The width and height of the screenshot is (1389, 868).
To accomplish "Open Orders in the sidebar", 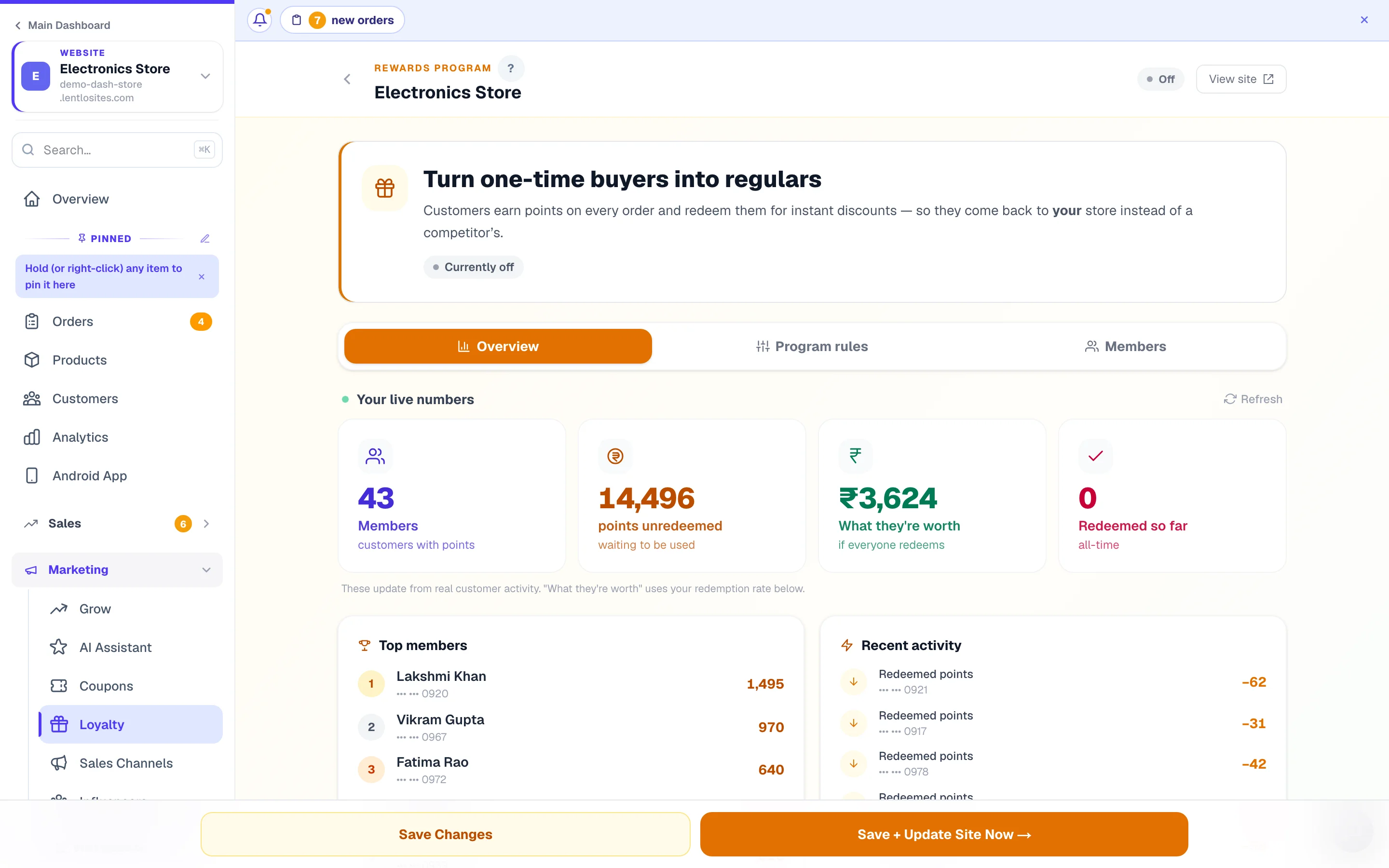I will pyautogui.click(x=117, y=322).
